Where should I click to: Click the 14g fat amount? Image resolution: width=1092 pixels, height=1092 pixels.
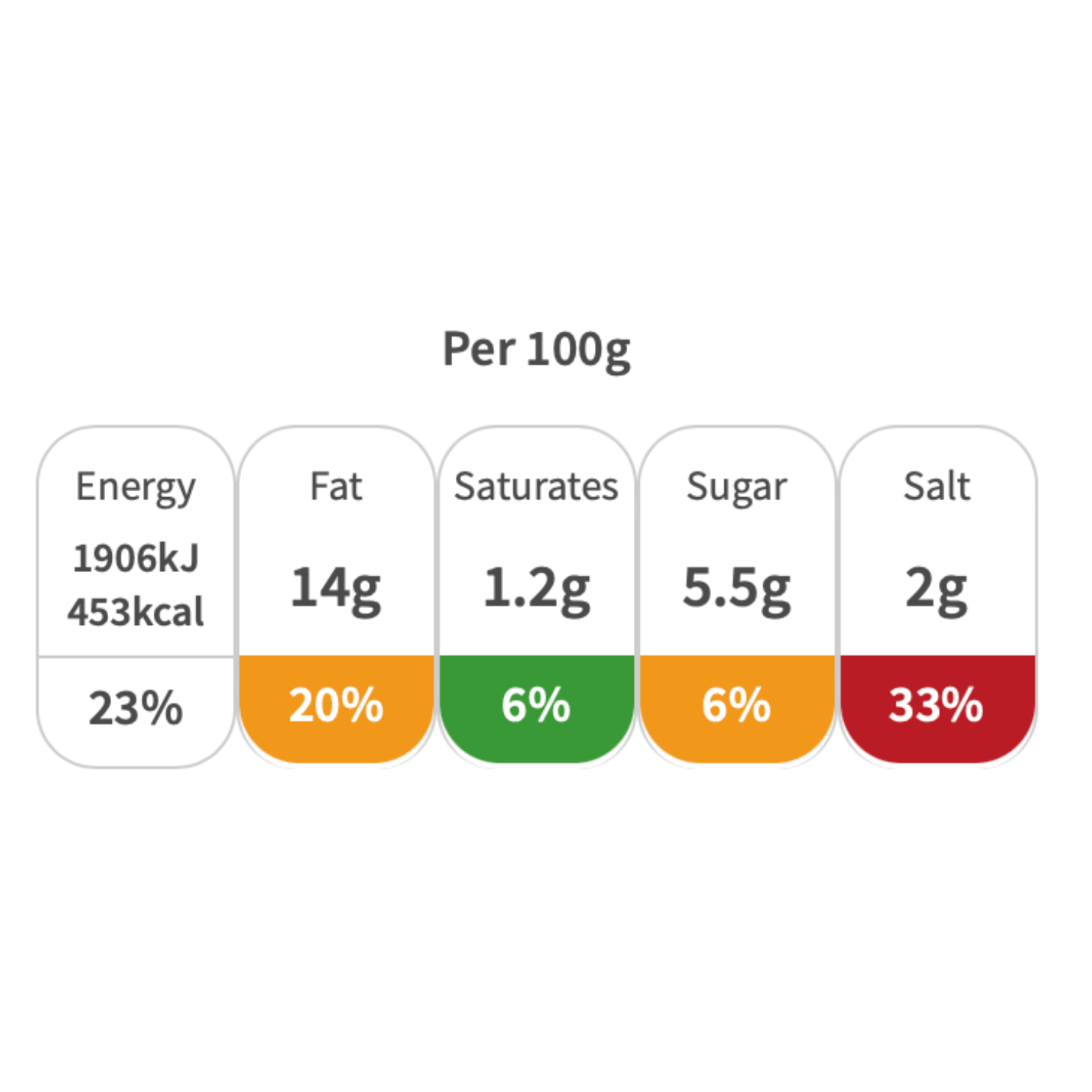coord(336,588)
